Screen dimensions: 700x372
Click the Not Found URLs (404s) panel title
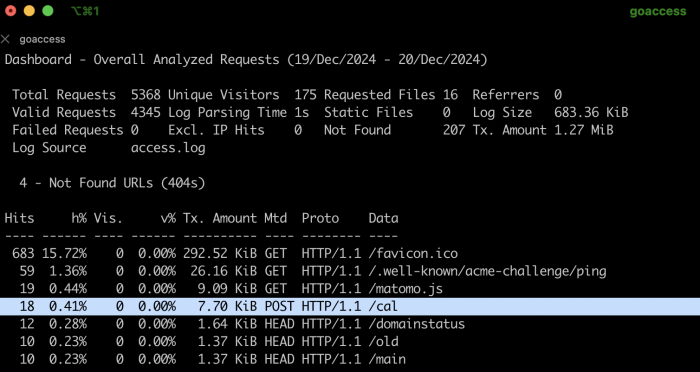(112, 183)
